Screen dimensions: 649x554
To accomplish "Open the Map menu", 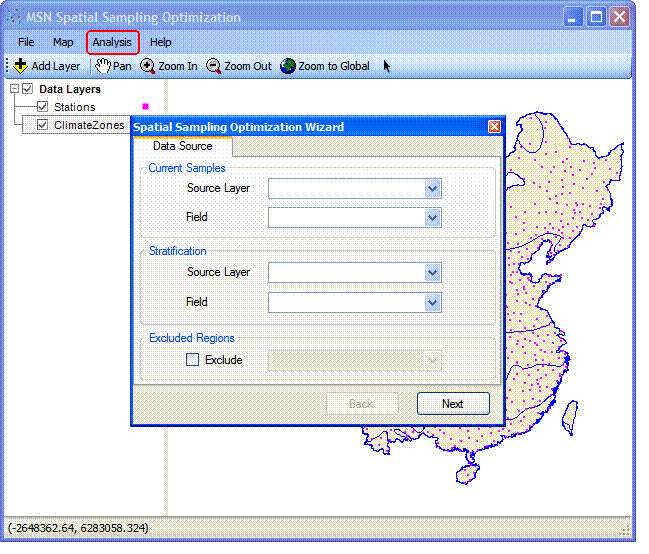I will click(63, 42).
